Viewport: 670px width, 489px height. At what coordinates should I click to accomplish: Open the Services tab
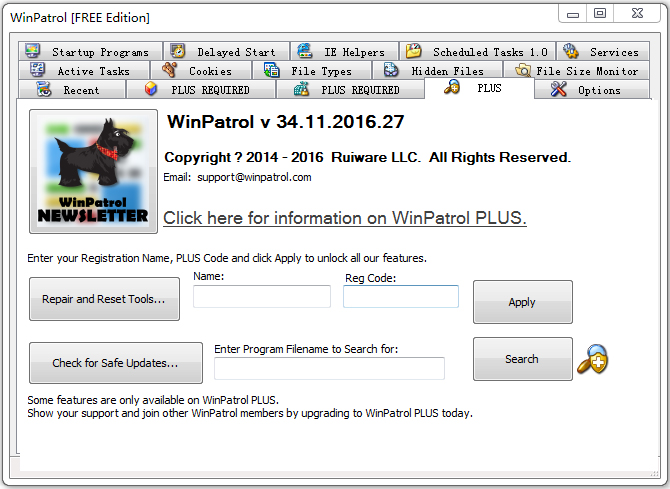[603, 51]
